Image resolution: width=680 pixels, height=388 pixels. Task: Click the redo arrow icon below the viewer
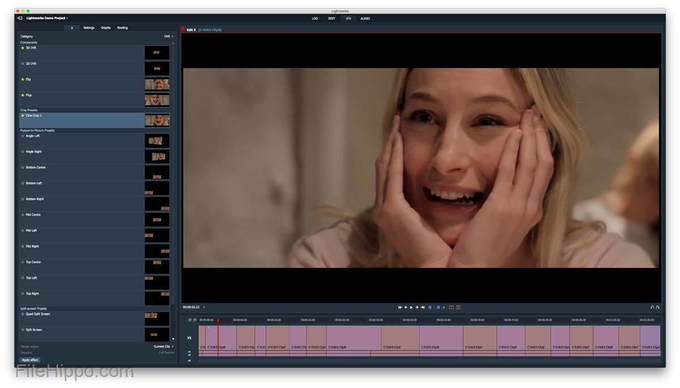coord(657,307)
